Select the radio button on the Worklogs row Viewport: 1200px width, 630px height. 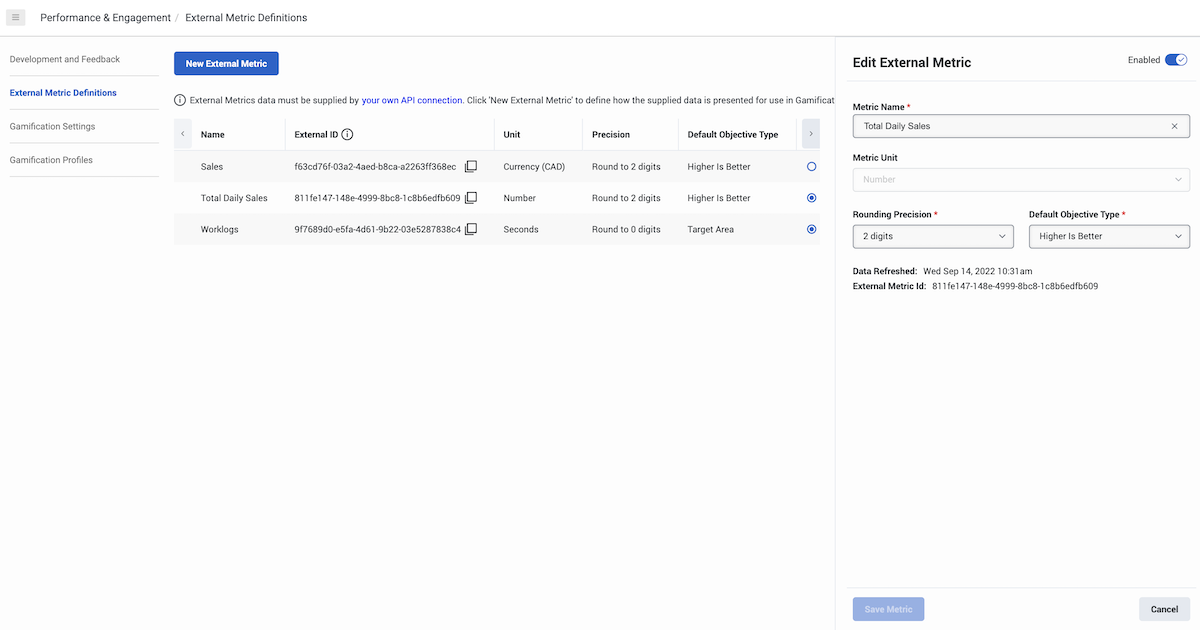point(810,229)
